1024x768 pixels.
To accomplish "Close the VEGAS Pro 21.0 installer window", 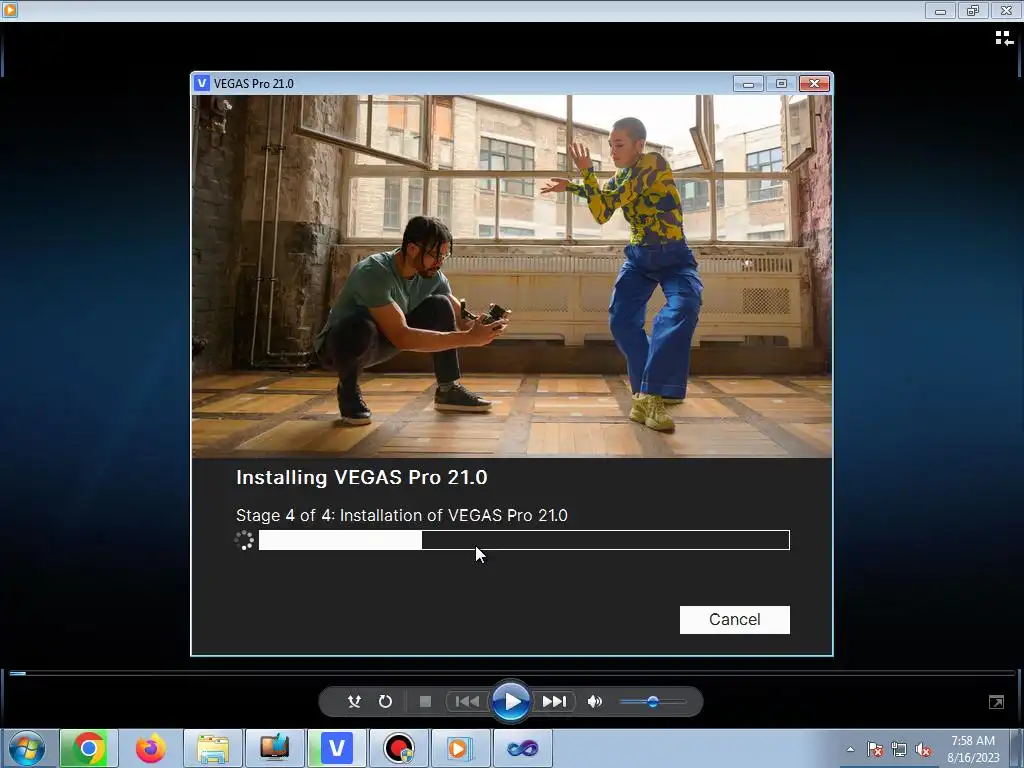I will (814, 84).
